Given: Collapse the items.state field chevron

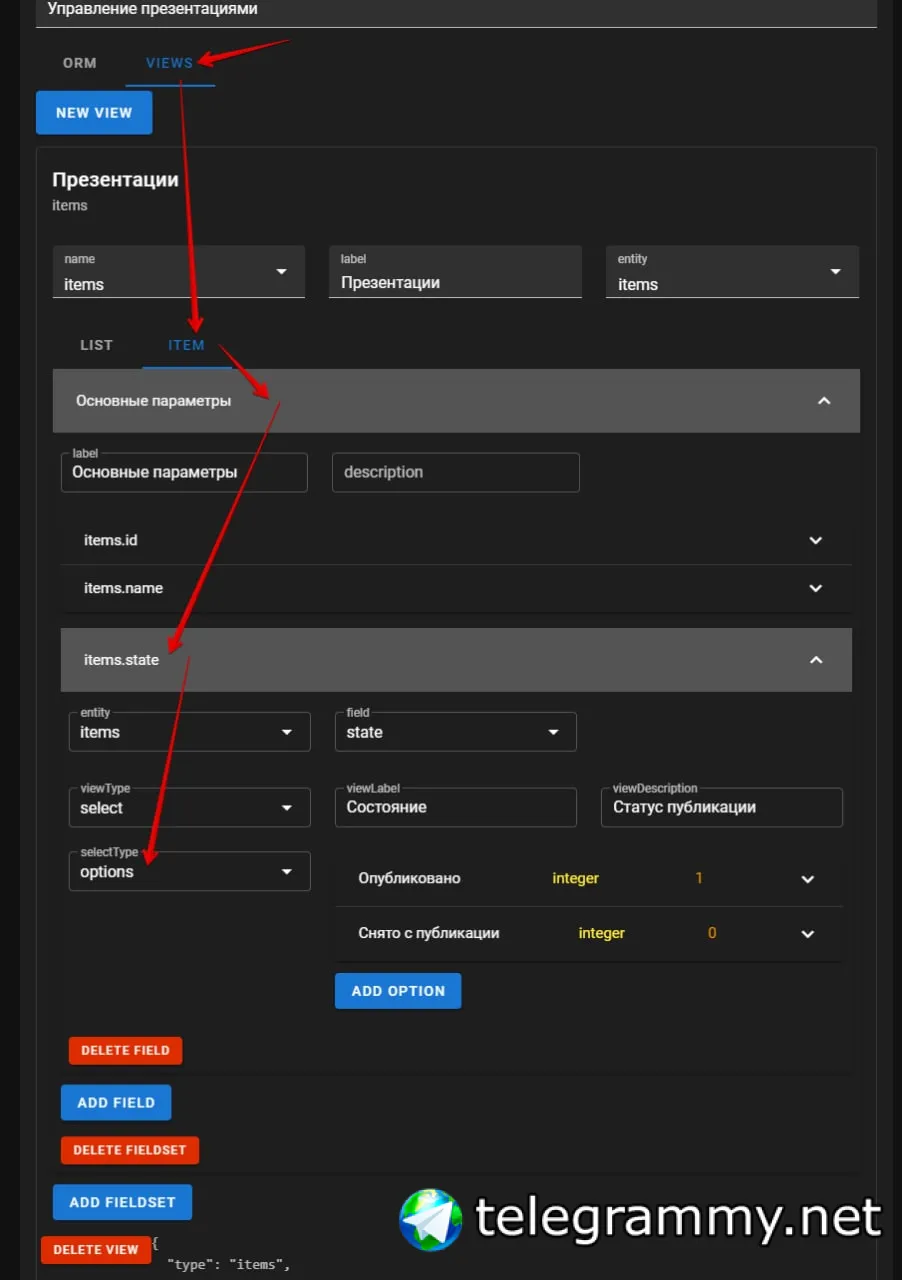Looking at the screenshot, I should pyautogui.click(x=816, y=660).
